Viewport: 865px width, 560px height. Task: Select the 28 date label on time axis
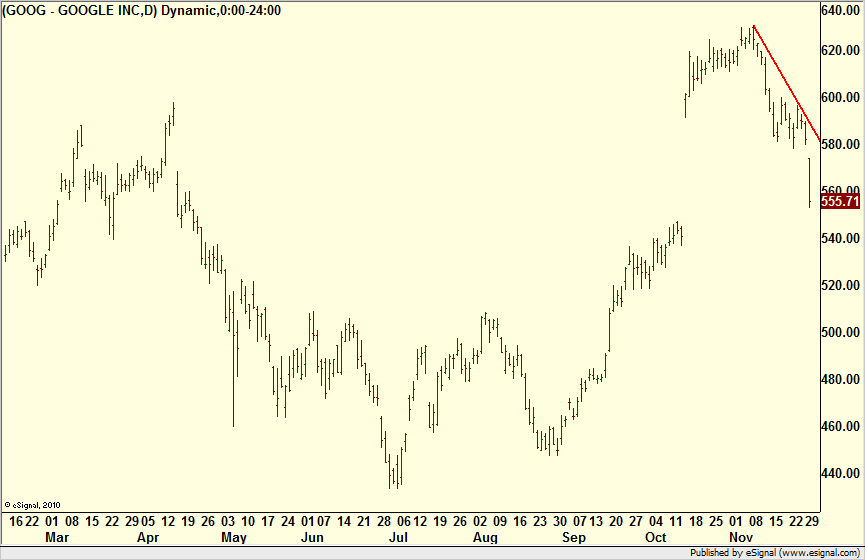[384, 521]
